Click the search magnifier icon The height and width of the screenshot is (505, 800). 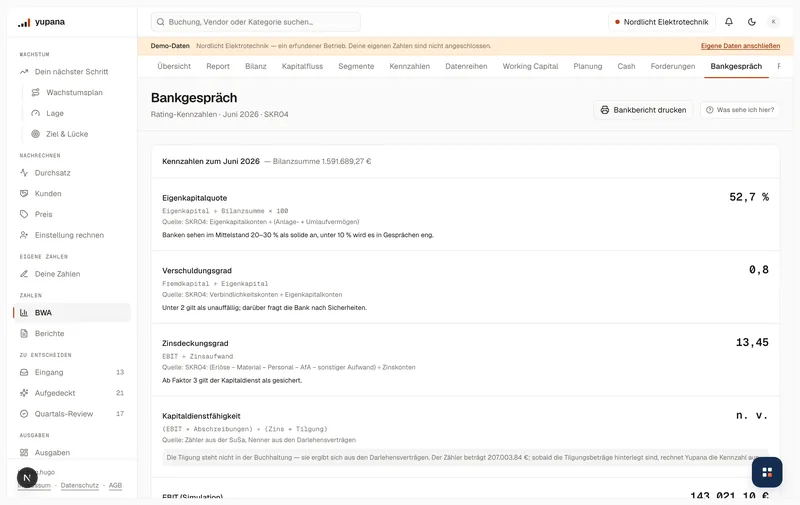pyautogui.click(x=161, y=22)
